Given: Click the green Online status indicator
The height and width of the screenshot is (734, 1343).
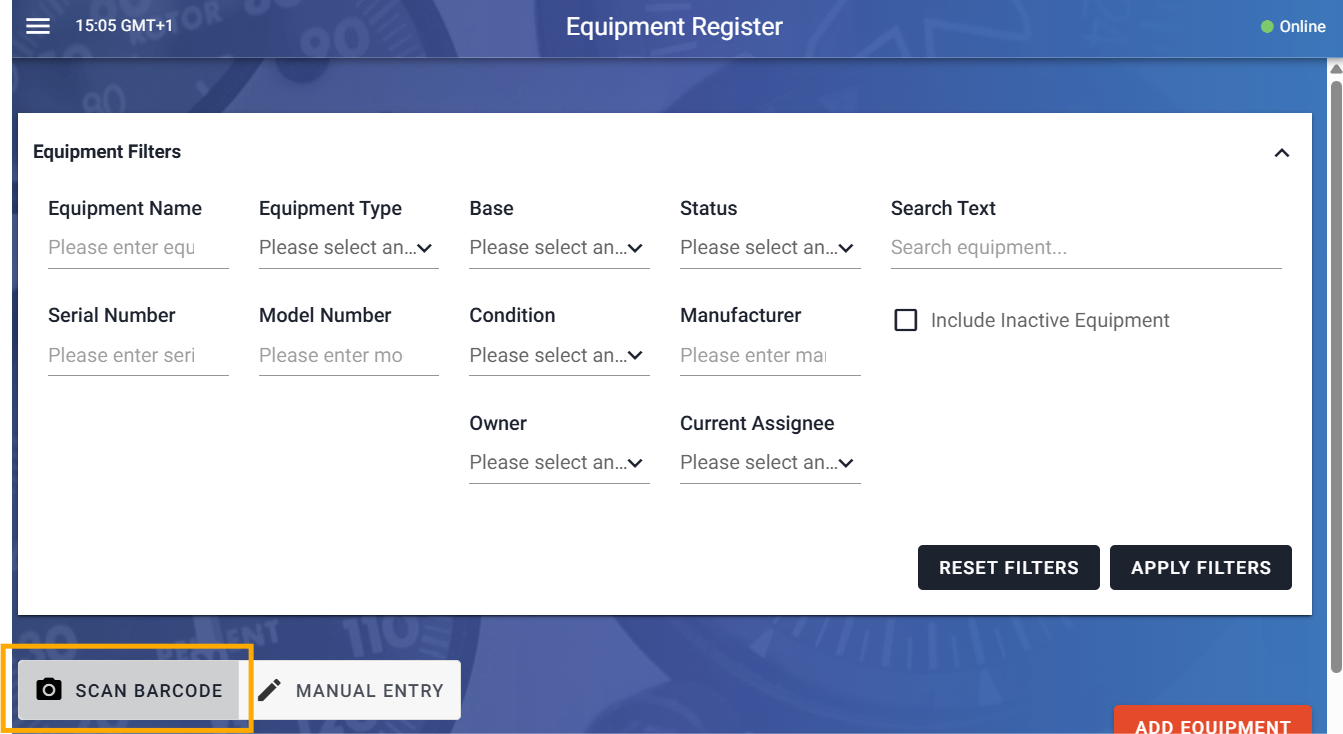Looking at the screenshot, I should 1267,27.
